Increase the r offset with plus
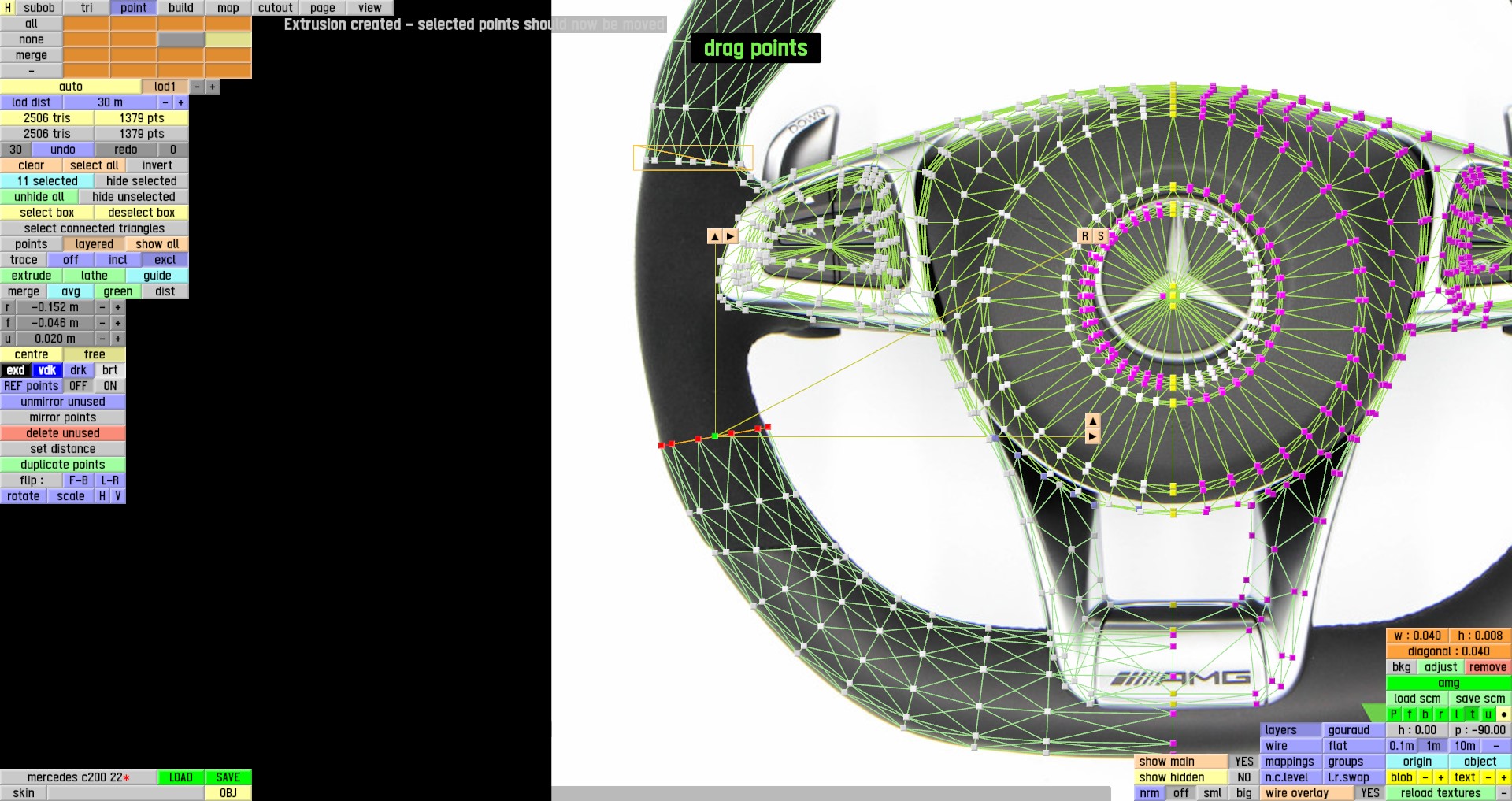 [118, 307]
